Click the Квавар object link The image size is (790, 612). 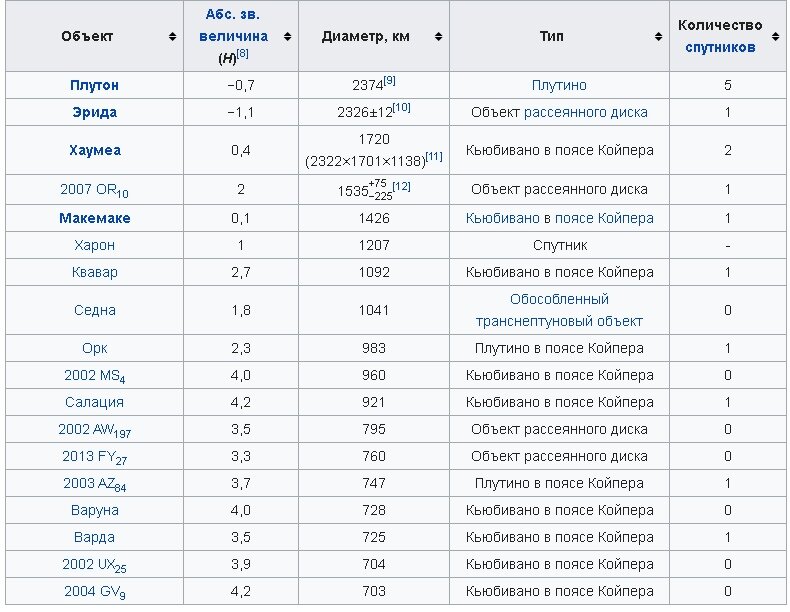[x=94, y=272]
